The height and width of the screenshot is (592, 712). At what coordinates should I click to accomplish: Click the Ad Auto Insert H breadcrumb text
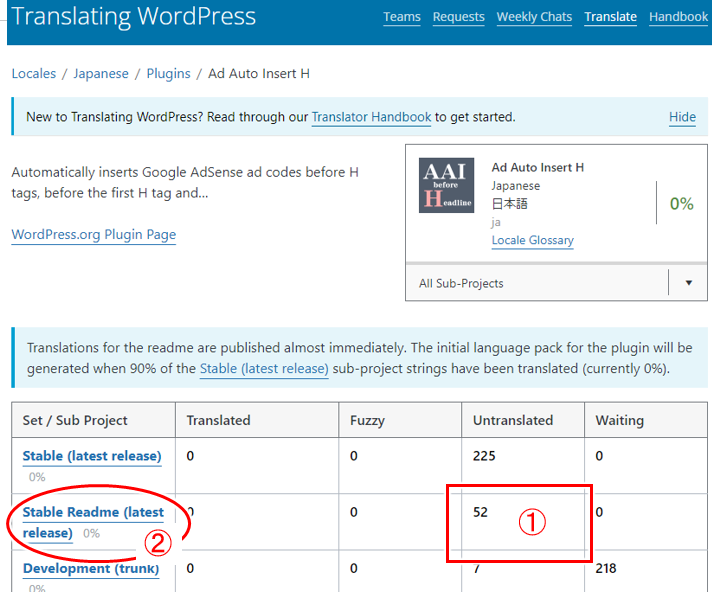click(259, 74)
